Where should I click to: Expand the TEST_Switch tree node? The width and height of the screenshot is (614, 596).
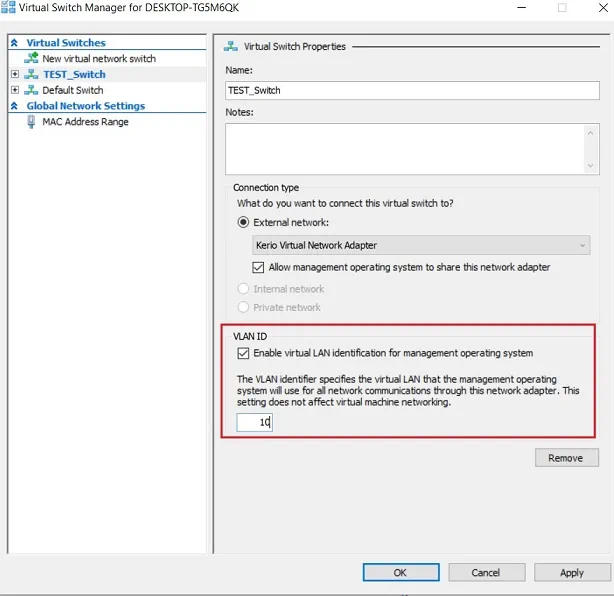coord(15,74)
